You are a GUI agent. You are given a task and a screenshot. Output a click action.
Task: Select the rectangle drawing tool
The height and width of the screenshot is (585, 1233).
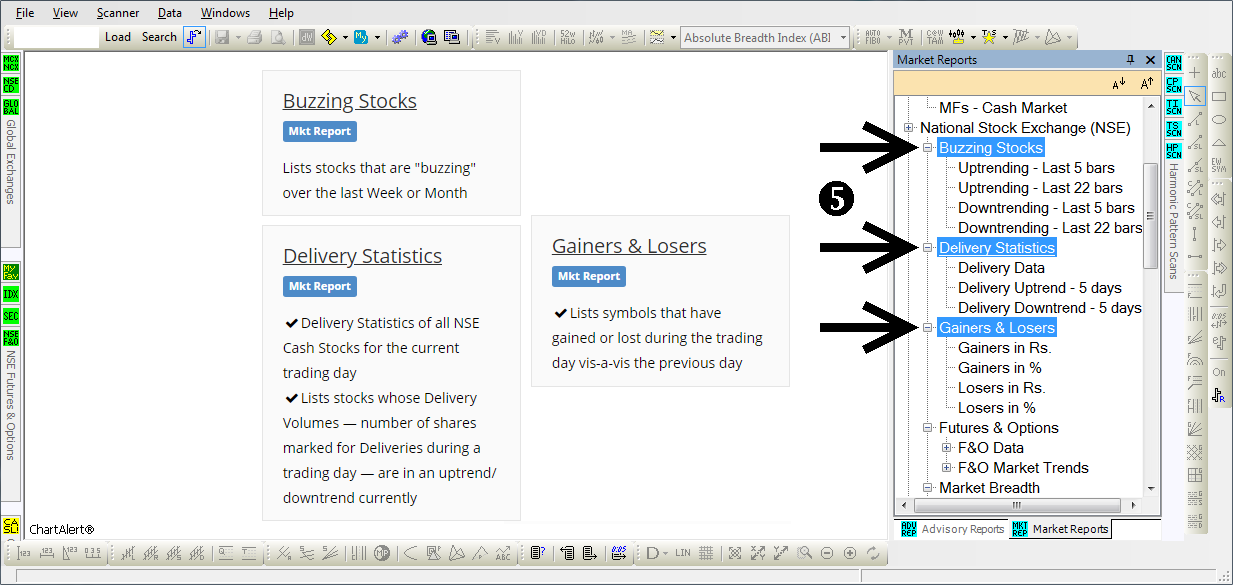pyautogui.click(x=1219, y=96)
